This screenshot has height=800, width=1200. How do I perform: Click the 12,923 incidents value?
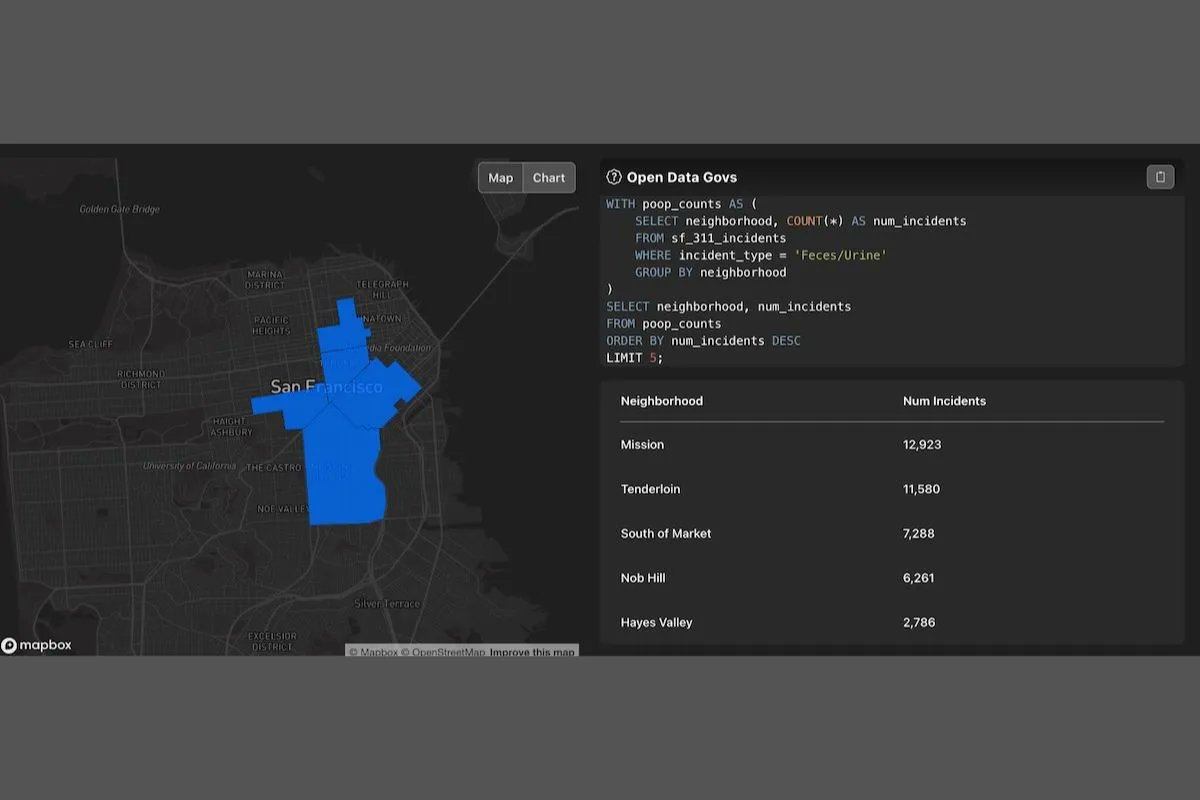pos(922,445)
